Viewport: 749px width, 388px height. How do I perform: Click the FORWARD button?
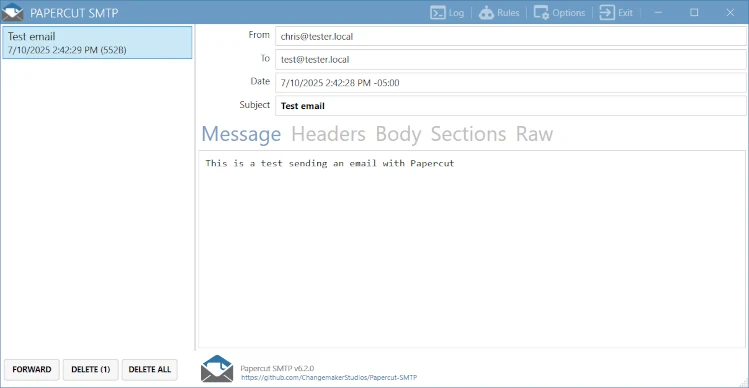pyautogui.click(x=32, y=369)
